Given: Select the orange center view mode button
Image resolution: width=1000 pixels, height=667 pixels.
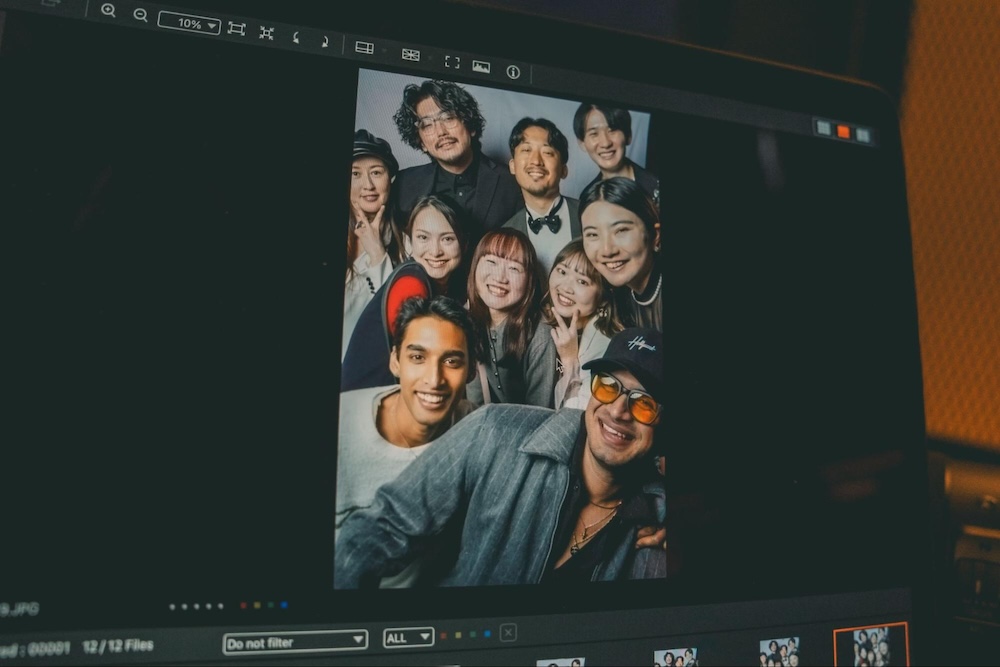Looking at the screenshot, I should [843, 131].
